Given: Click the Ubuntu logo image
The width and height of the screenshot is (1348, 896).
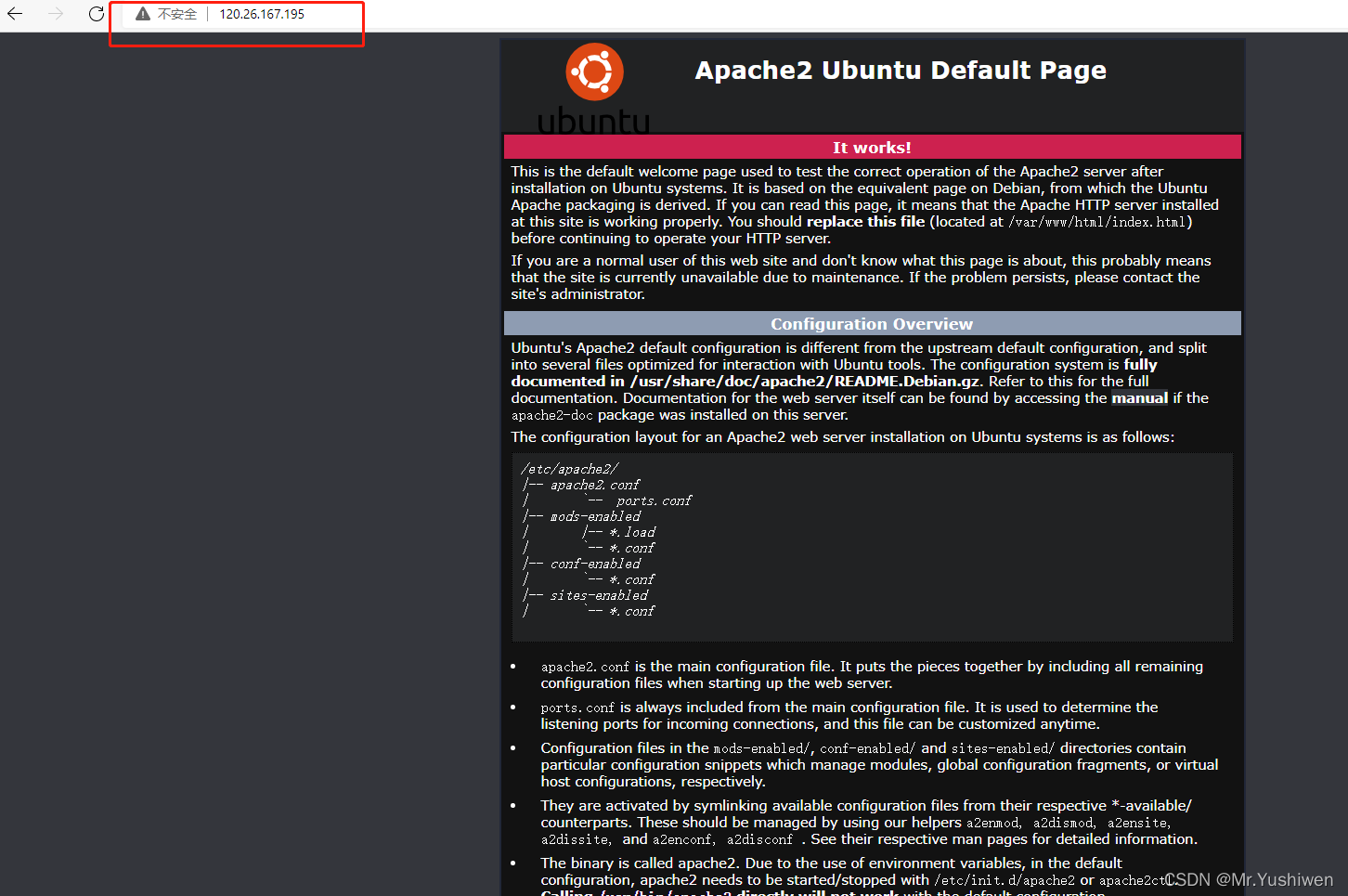Looking at the screenshot, I should click(x=594, y=88).
